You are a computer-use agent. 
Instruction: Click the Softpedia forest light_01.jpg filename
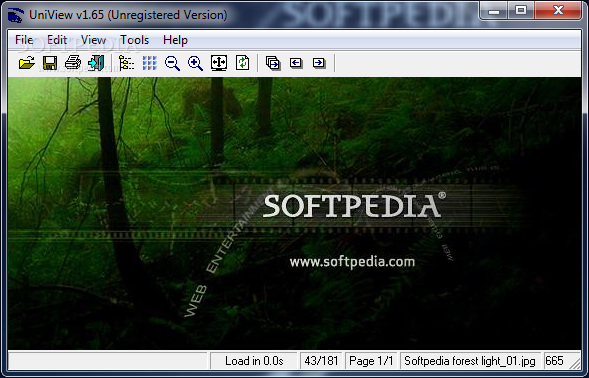pos(470,361)
